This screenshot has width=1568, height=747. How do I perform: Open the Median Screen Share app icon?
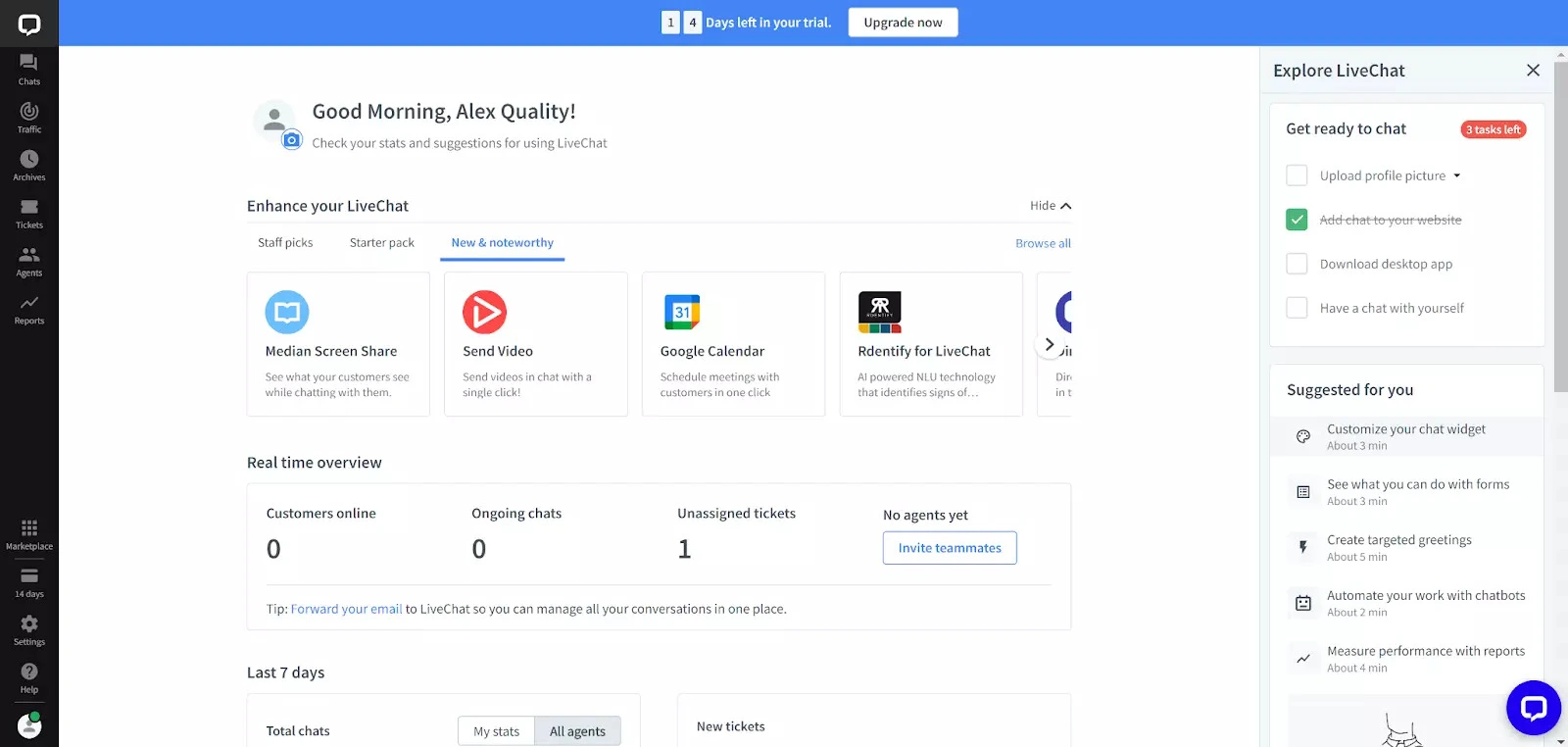coord(287,313)
